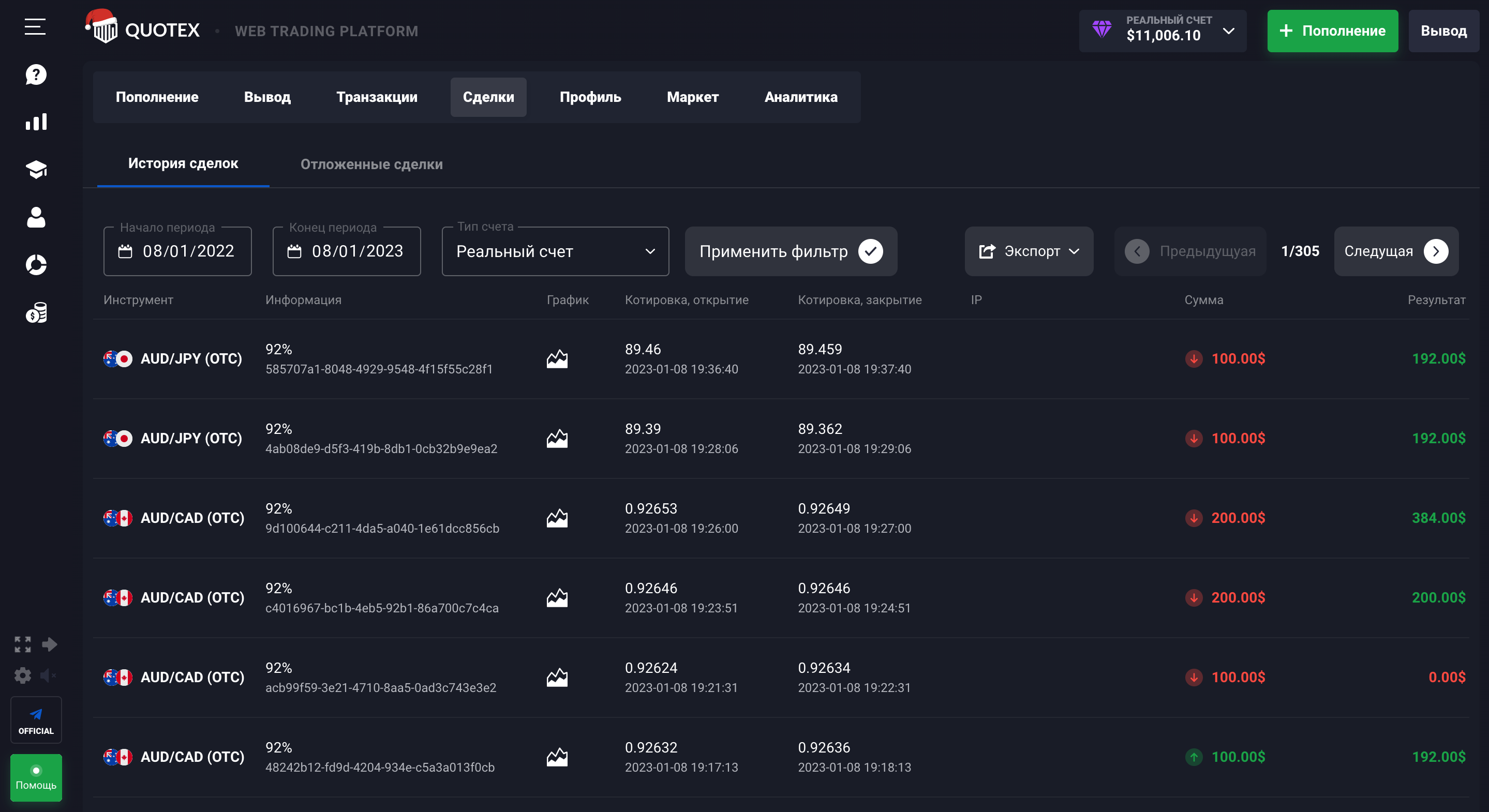Click the Котировка, открытие column header
The image size is (1489, 812).
coord(686,300)
